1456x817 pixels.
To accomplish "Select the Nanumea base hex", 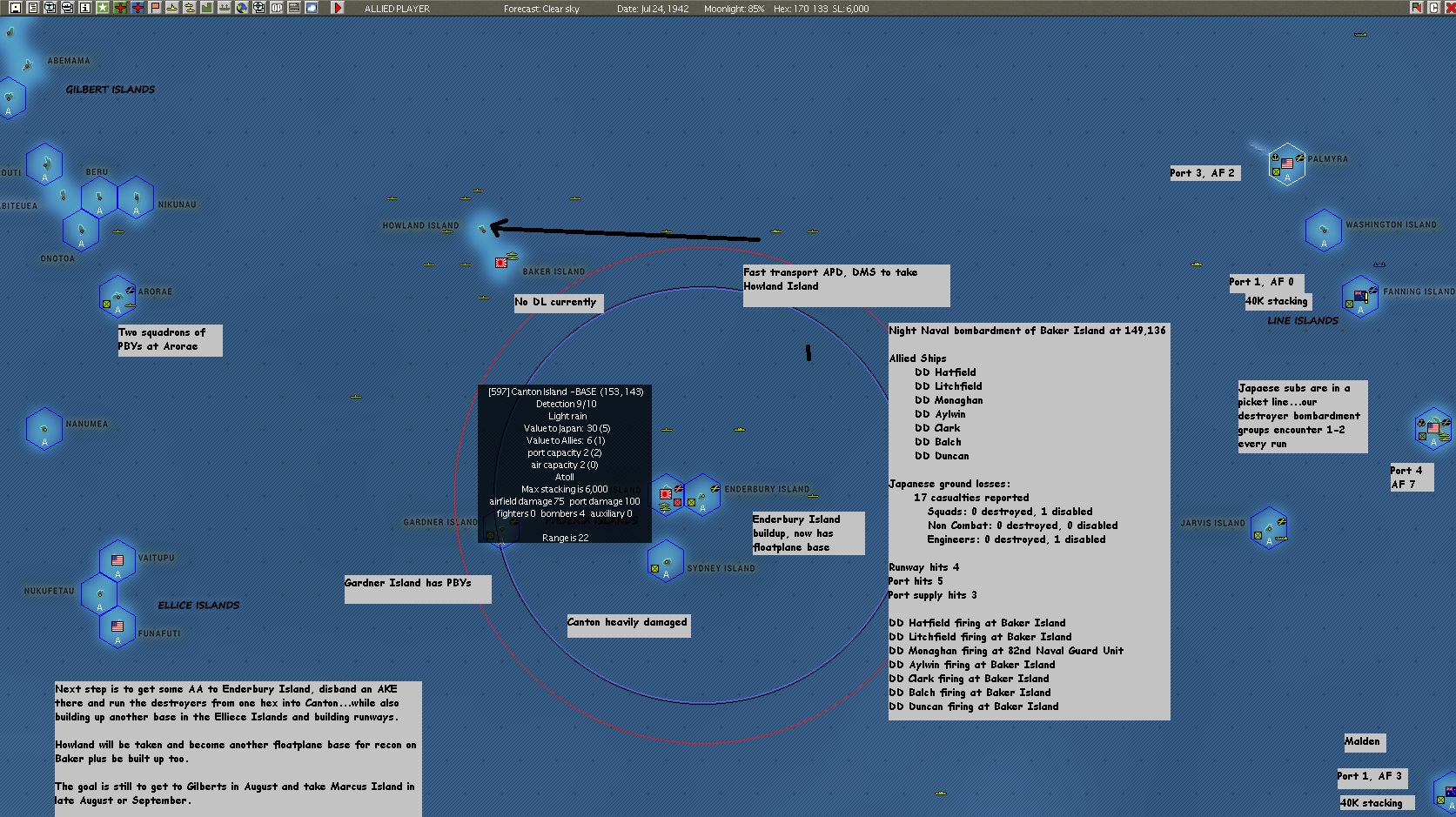I will [44, 429].
